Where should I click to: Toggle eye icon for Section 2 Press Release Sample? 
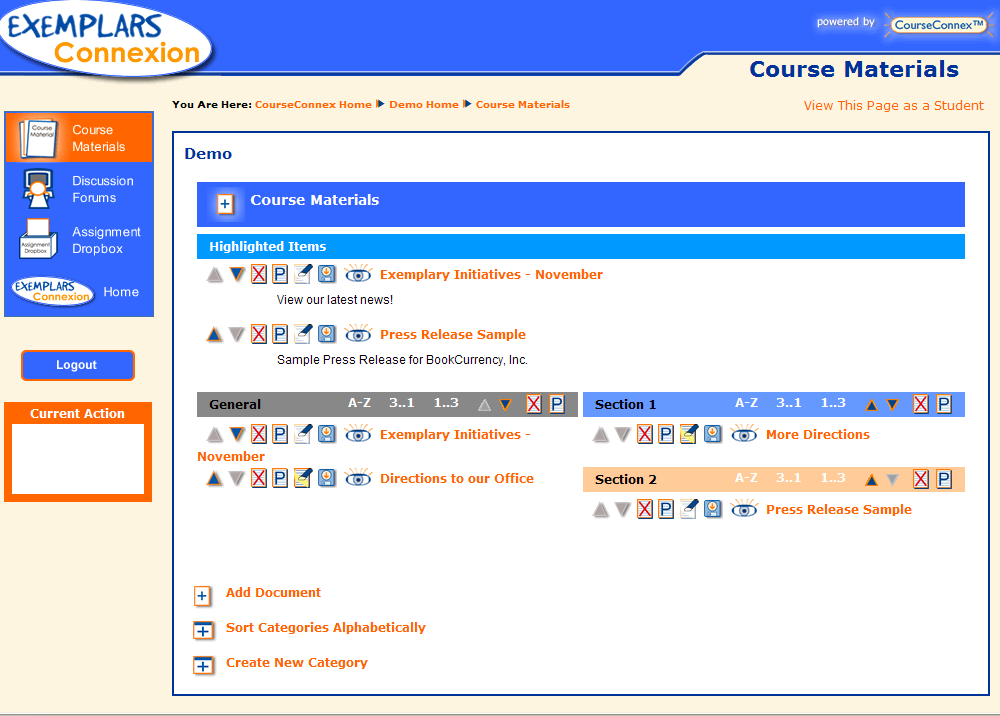point(743,510)
